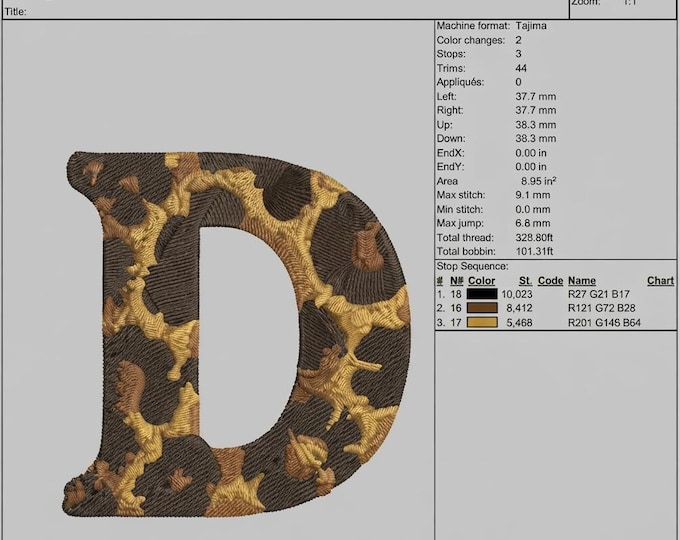Click the gold thread swatch row 3
This screenshot has height=540, width=680.
click(x=482, y=322)
